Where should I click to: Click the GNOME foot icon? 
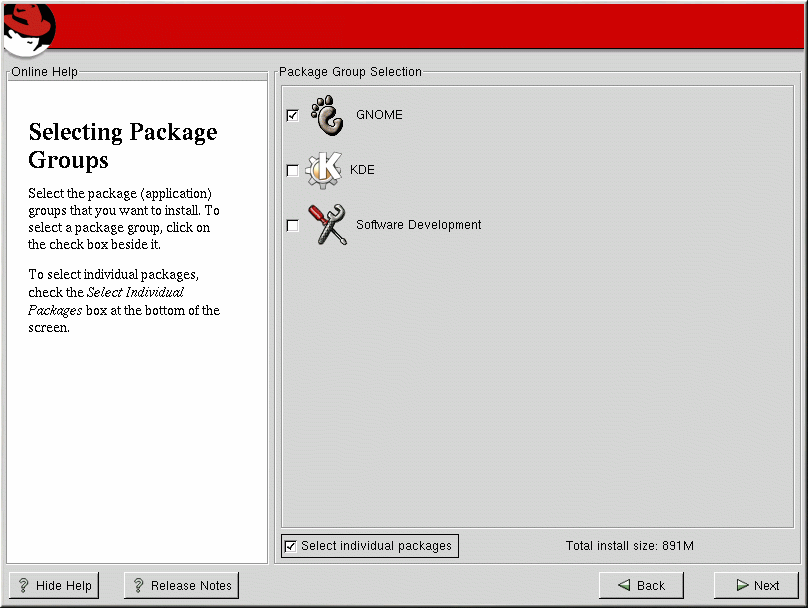[328, 115]
